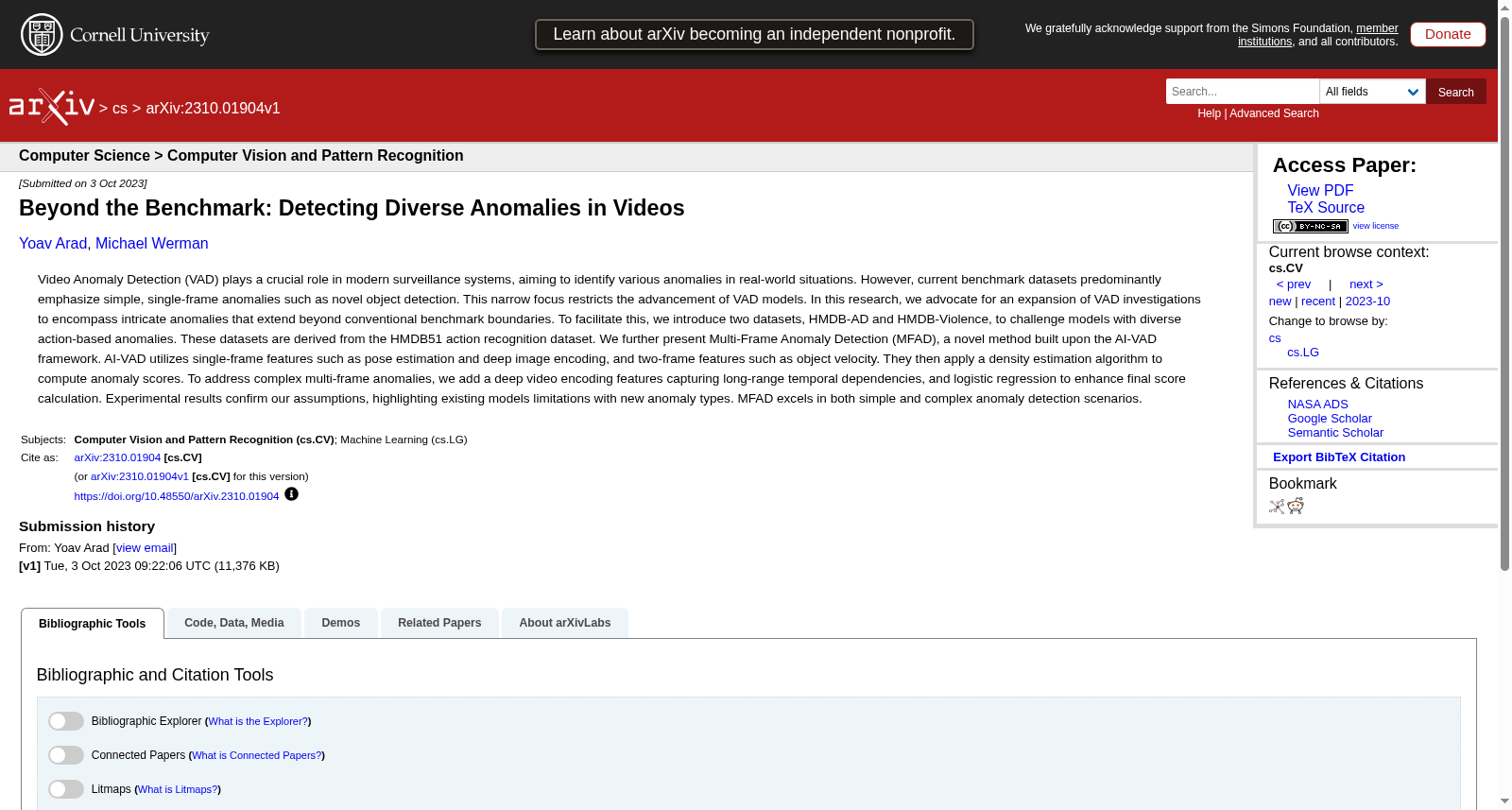Go to previous paper via prev link
The width and height of the screenshot is (1512, 810).
click(1294, 284)
